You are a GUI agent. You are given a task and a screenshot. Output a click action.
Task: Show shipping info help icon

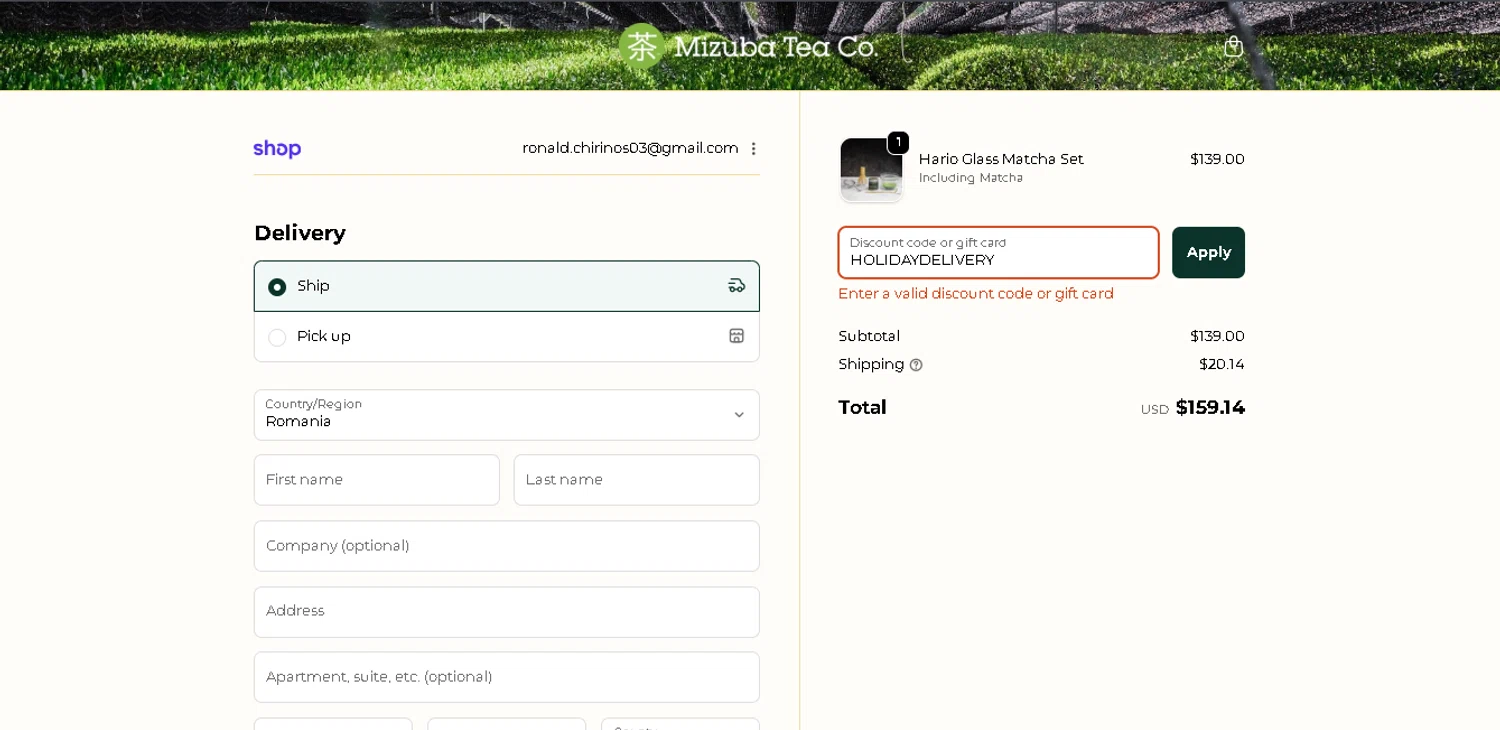916,365
